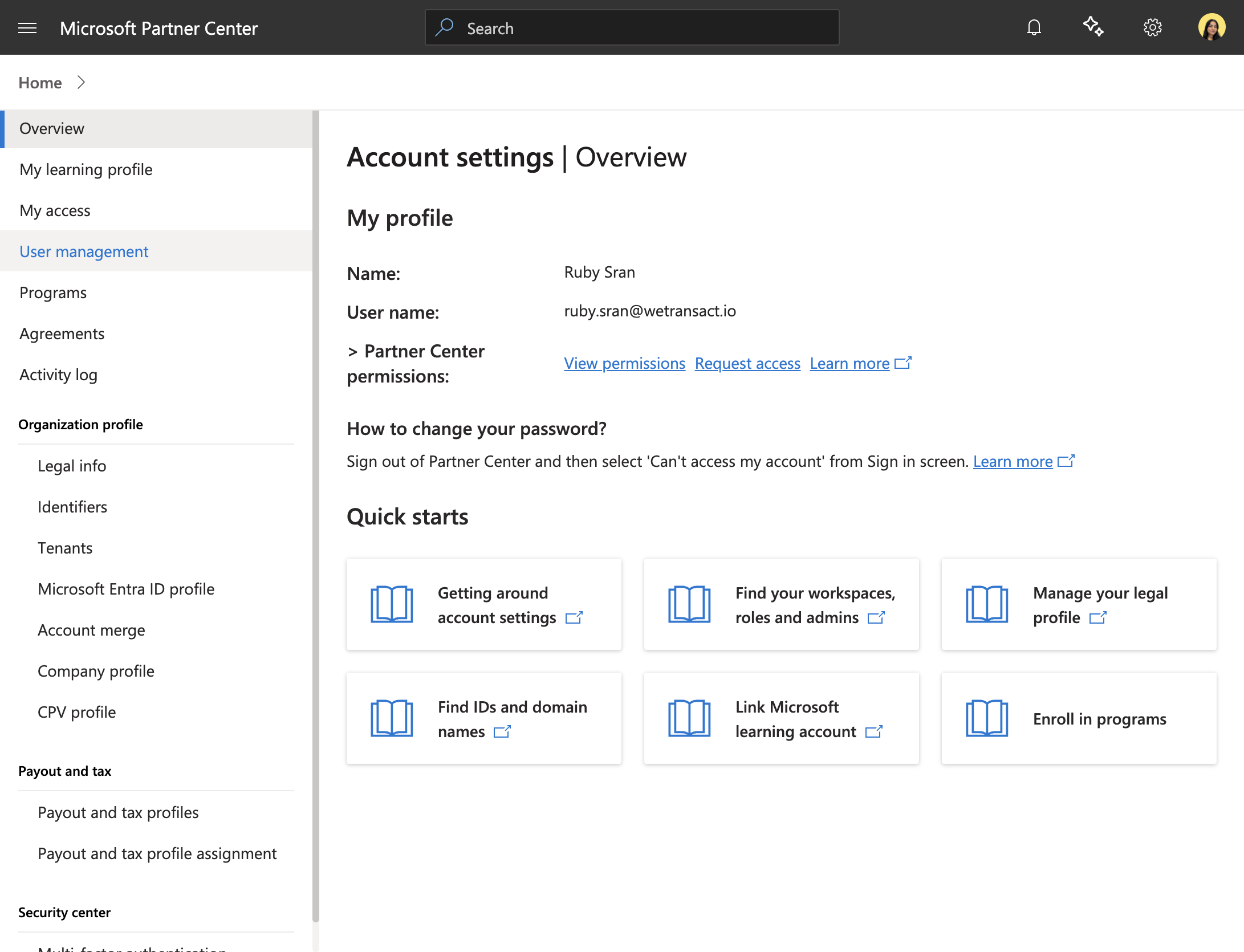Viewport: 1244px width, 952px height.
Task: Select Overview in the sidebar
Action: (x=156, y=128)
